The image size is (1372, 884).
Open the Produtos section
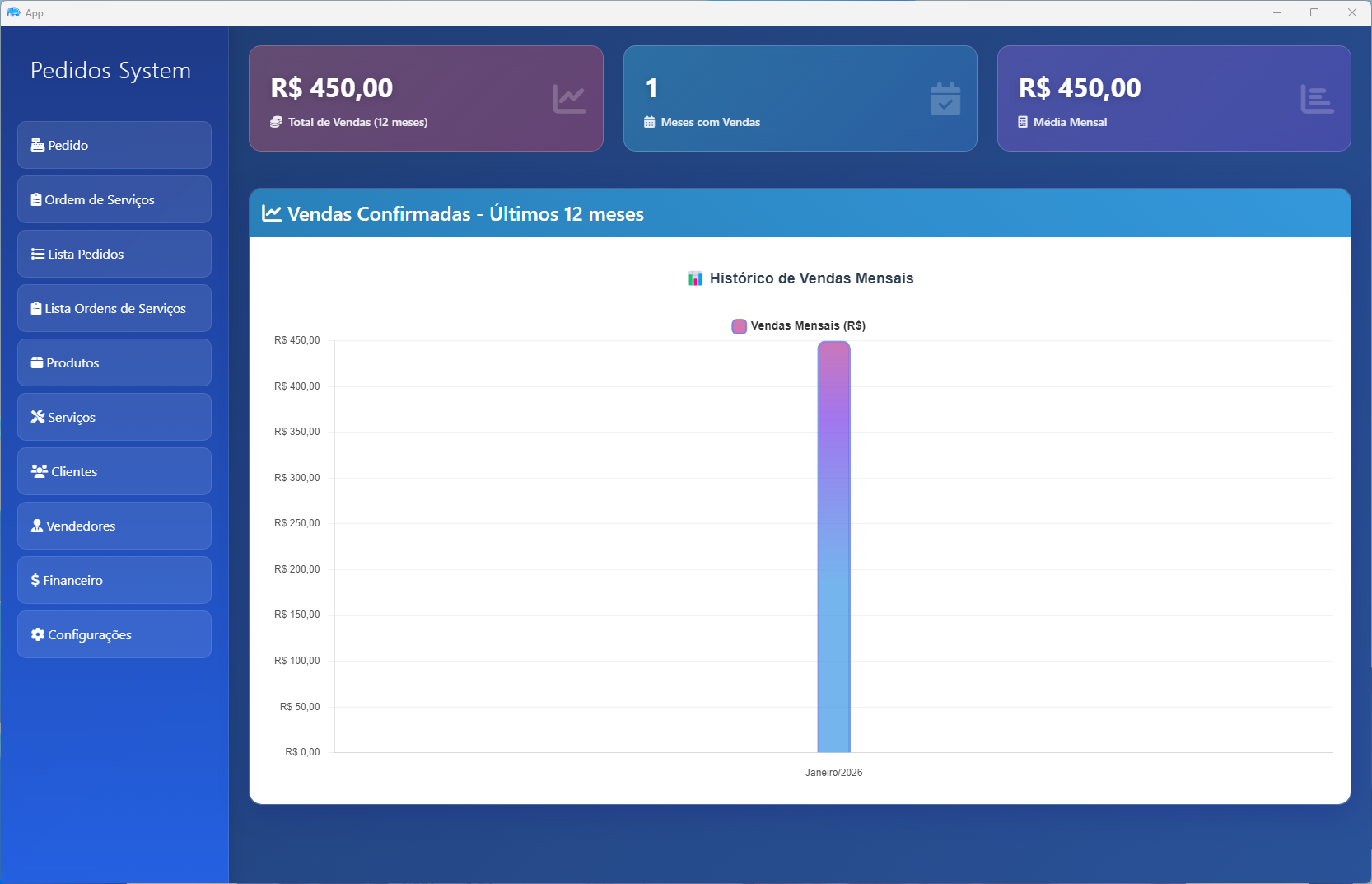tap(114, 362)
